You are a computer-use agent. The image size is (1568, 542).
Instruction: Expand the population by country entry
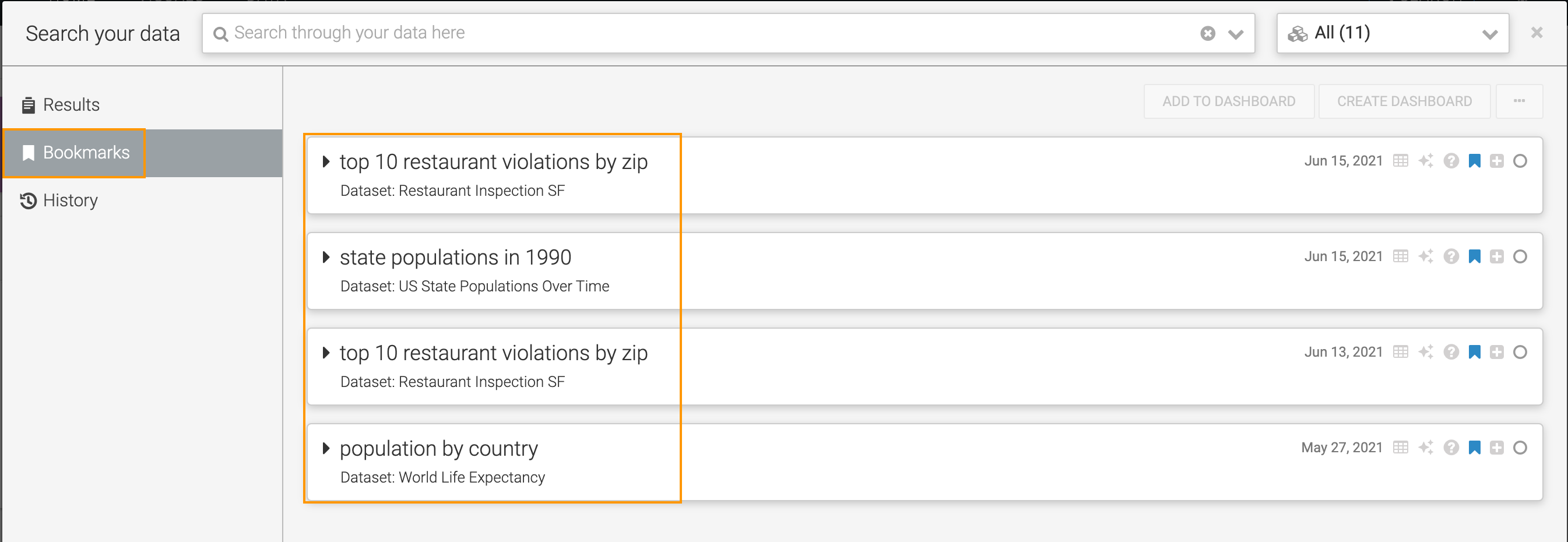(x=326, y=448)
